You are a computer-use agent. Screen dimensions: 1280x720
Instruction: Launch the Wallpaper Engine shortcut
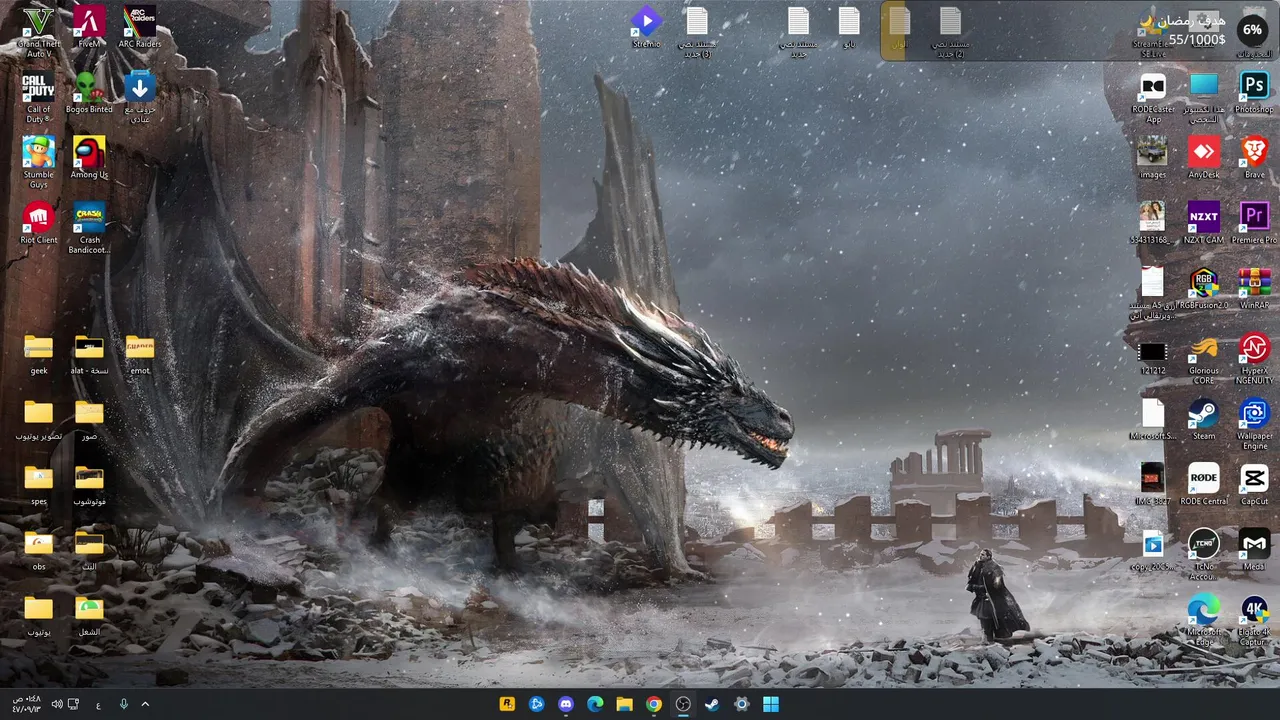1254,425
